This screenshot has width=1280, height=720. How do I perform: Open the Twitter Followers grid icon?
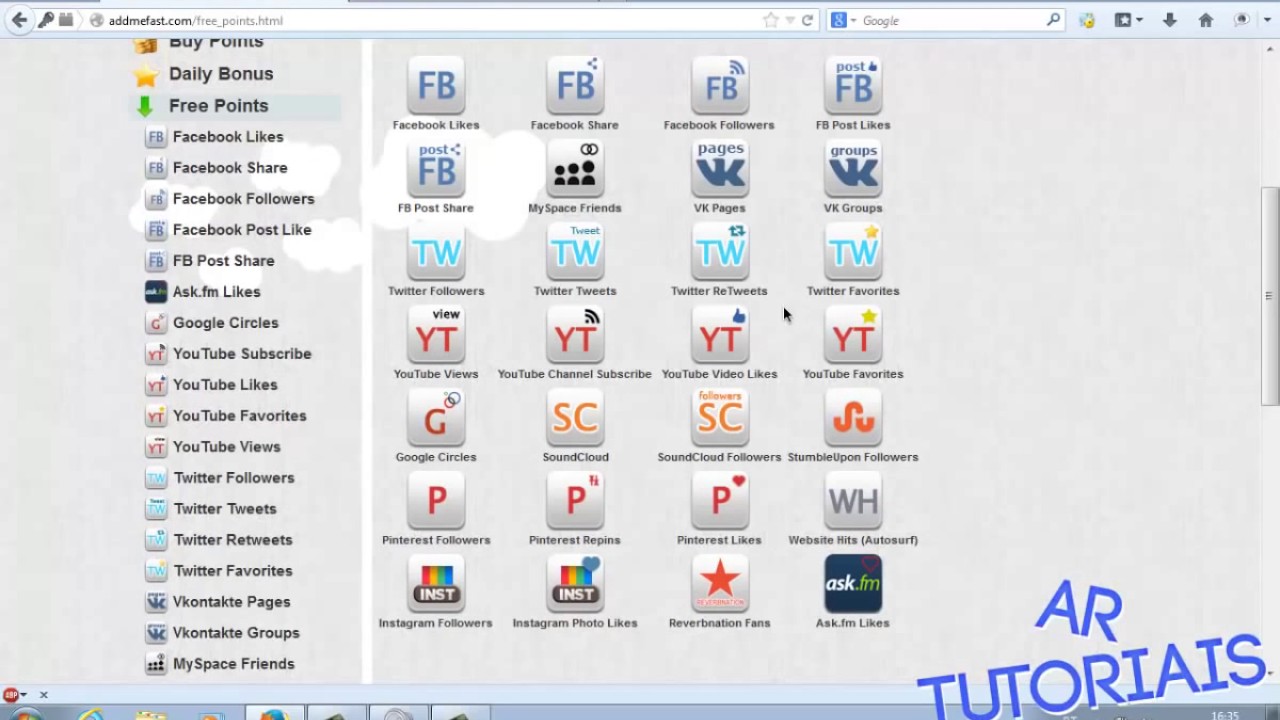436,252
